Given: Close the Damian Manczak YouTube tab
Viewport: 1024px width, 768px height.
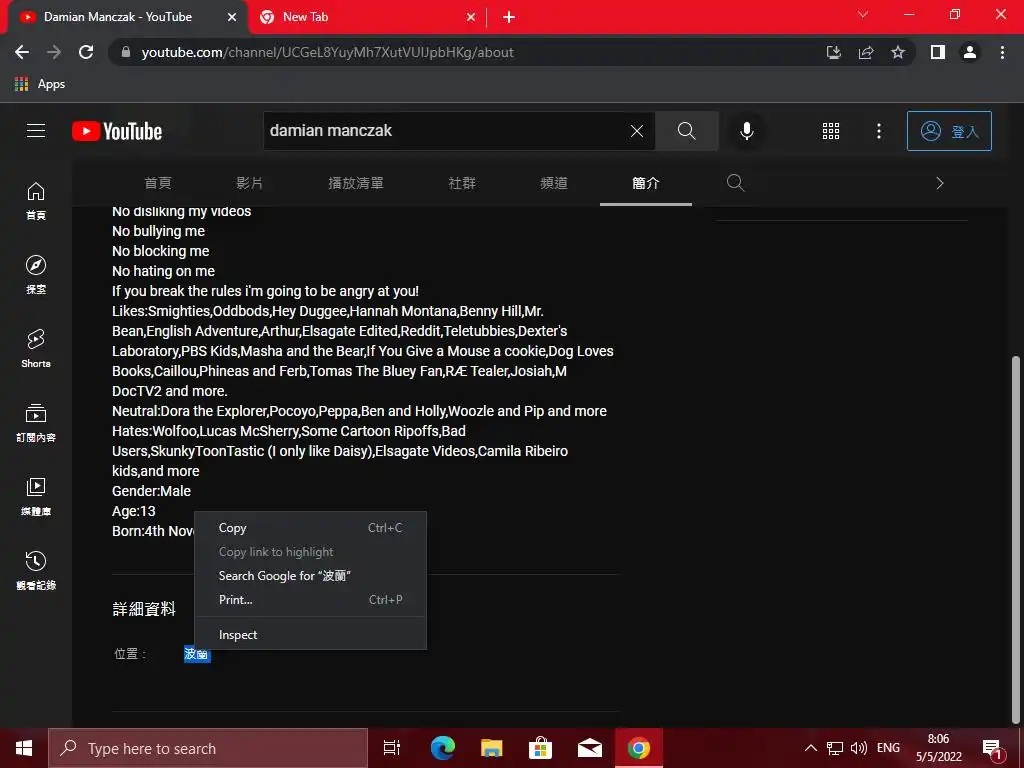Looking at the screenshot, I should coord(232,17).
